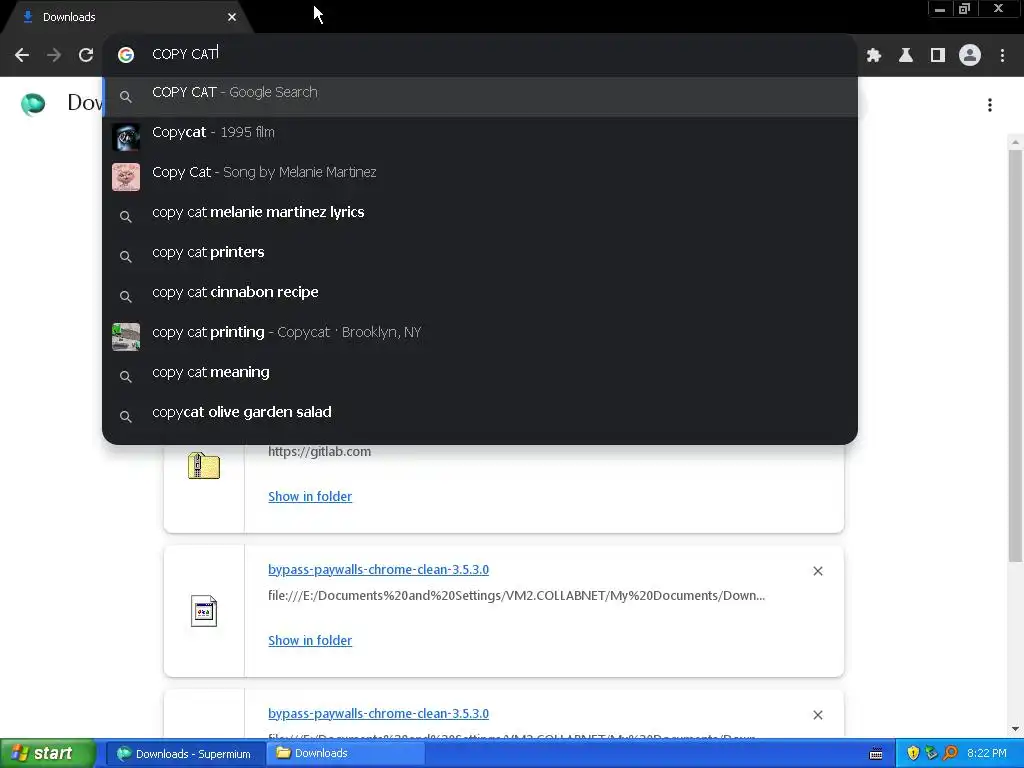Viewport: 1024px width, 768px height.
Task: Remove second bypass-paywalls download entry
Action: (x=818, y=715)
